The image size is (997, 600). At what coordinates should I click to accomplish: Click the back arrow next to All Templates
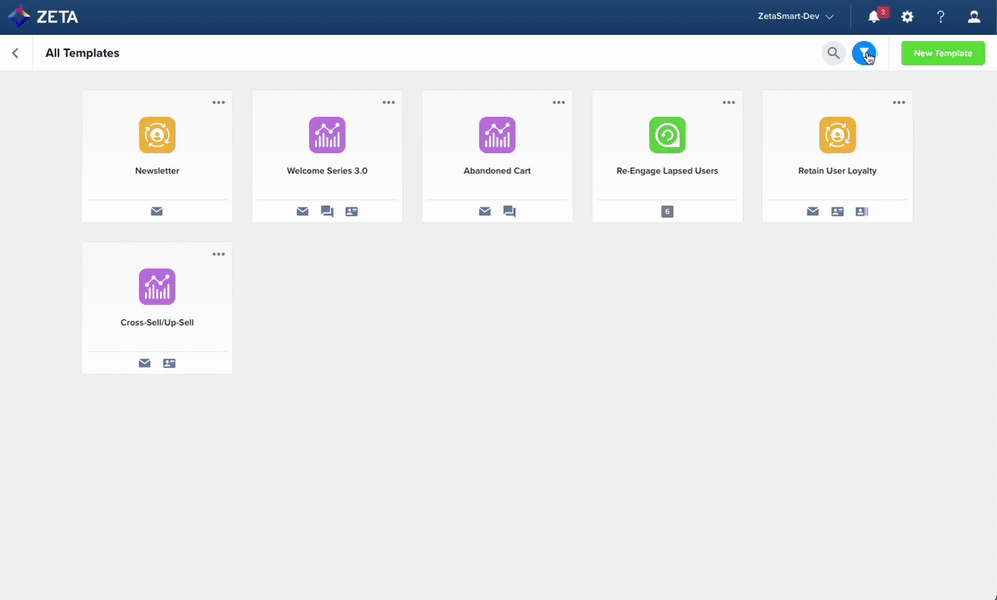(x=15, y=52)
